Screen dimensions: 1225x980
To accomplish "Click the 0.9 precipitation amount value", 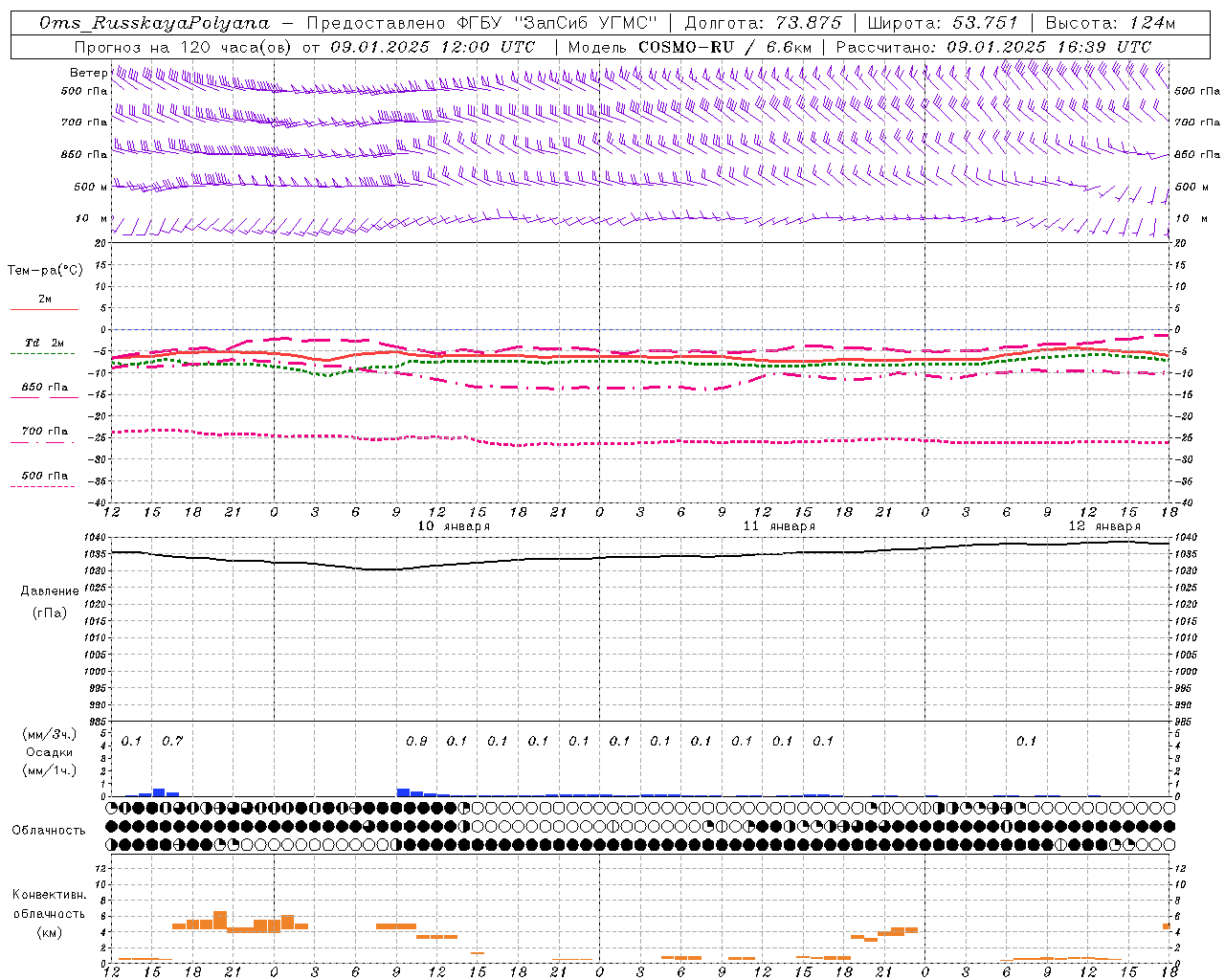I will tap(416, 742).
